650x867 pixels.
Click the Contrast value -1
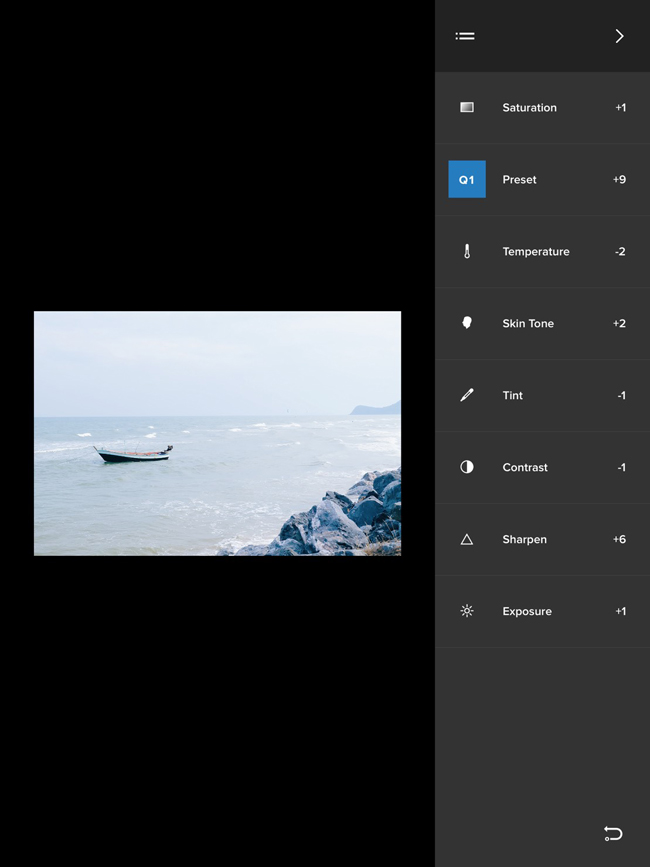pyautogui.click(x=622, y=467)
